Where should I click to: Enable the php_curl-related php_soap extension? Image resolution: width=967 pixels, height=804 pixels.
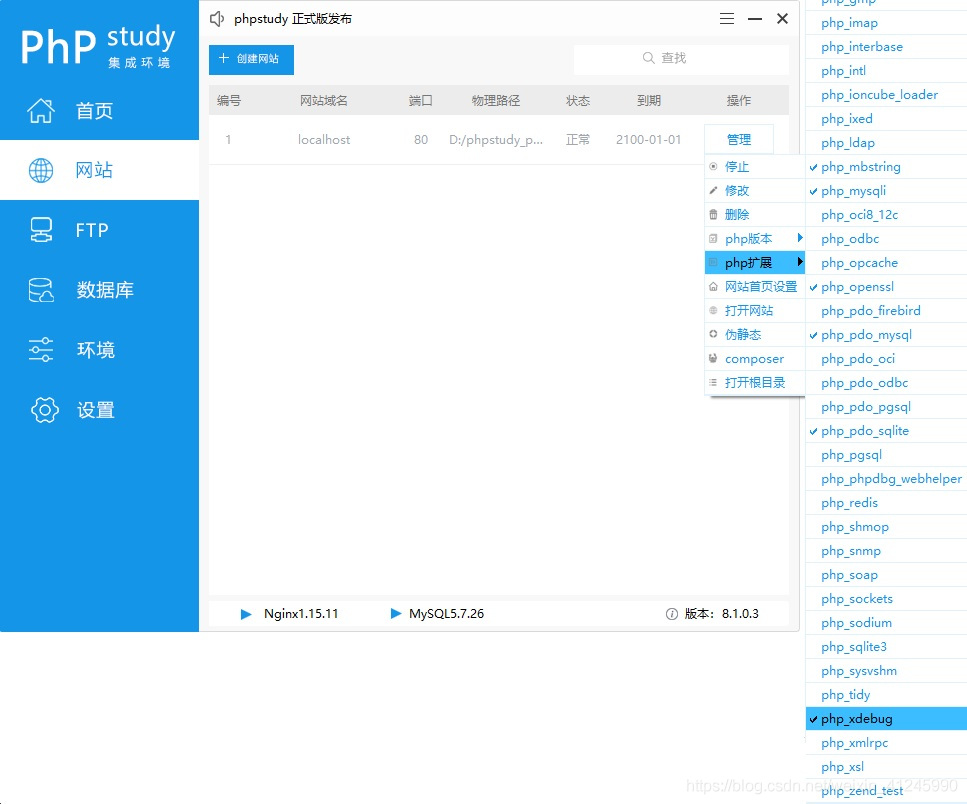click(849, 574)
